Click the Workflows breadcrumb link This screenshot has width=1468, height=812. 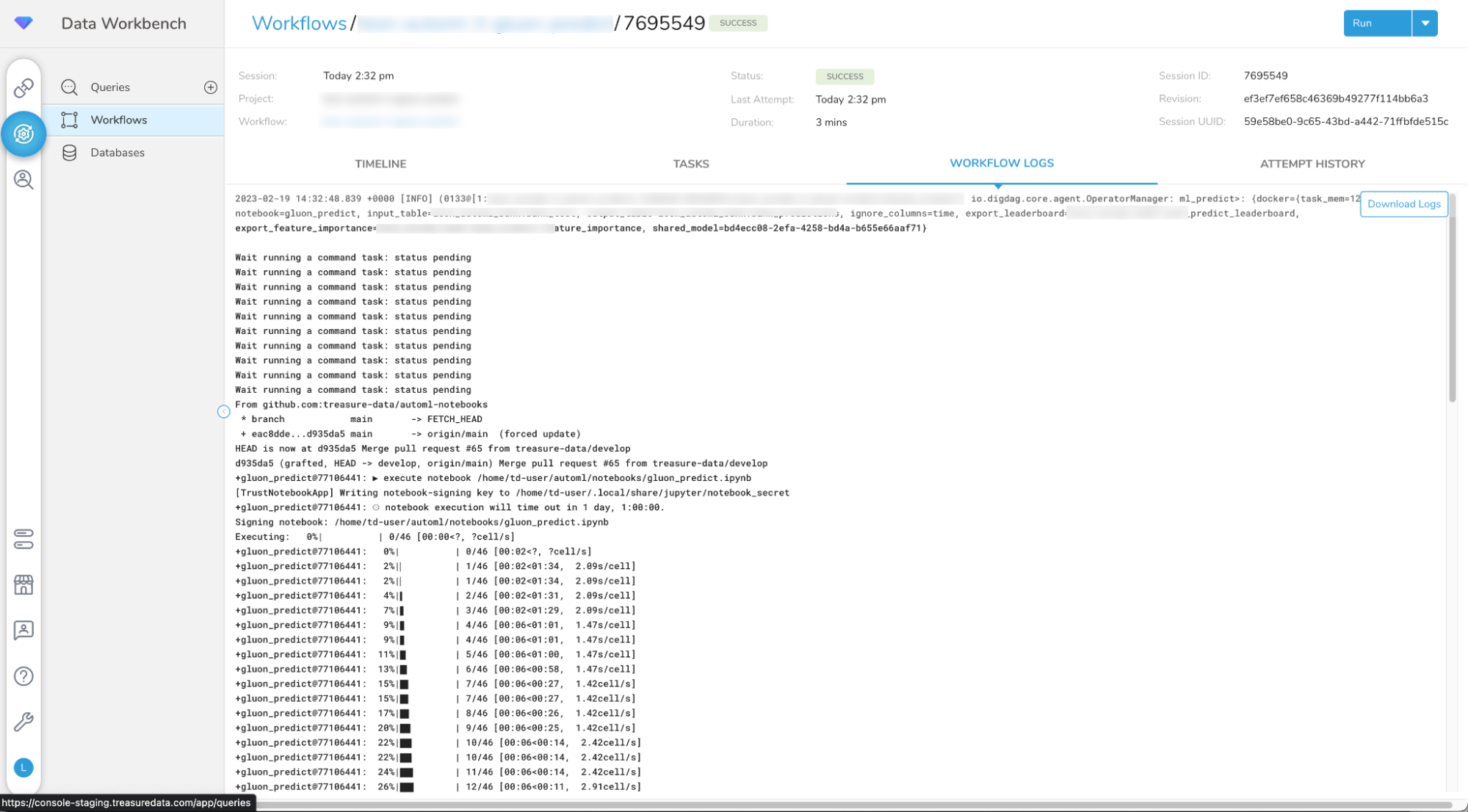[299, 23]
